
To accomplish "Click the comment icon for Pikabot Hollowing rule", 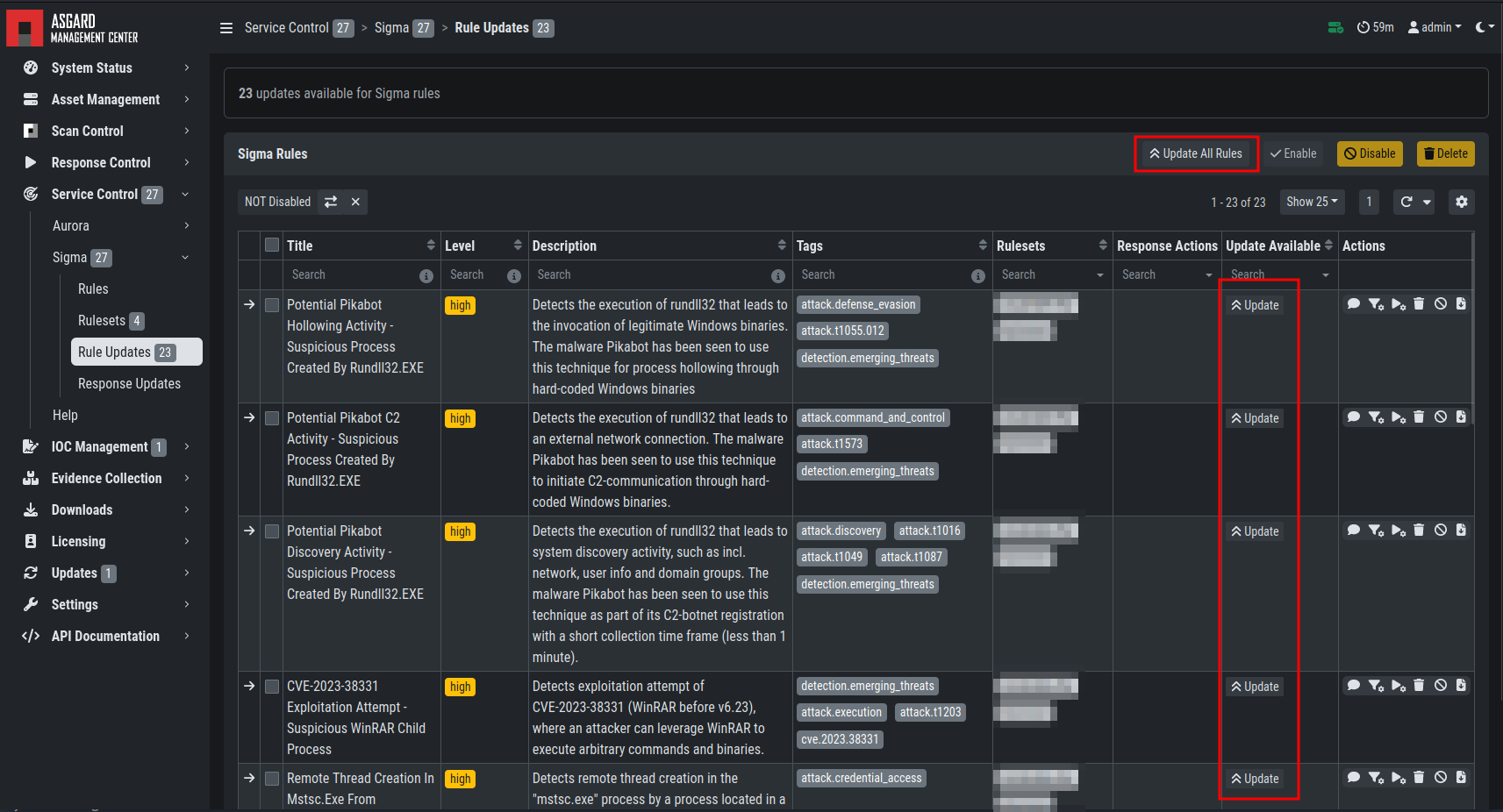I will click(1354, 304).
